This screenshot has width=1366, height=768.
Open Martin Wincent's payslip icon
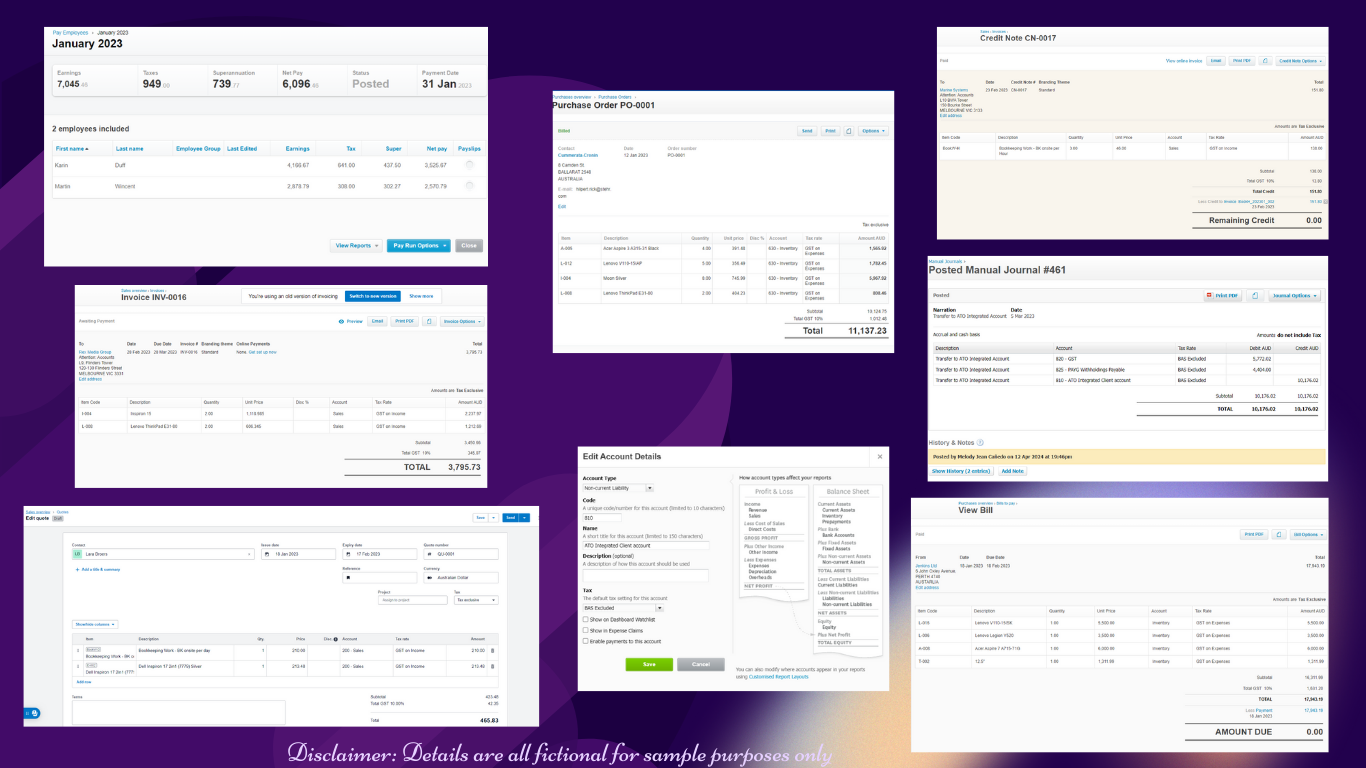[470, 186]
